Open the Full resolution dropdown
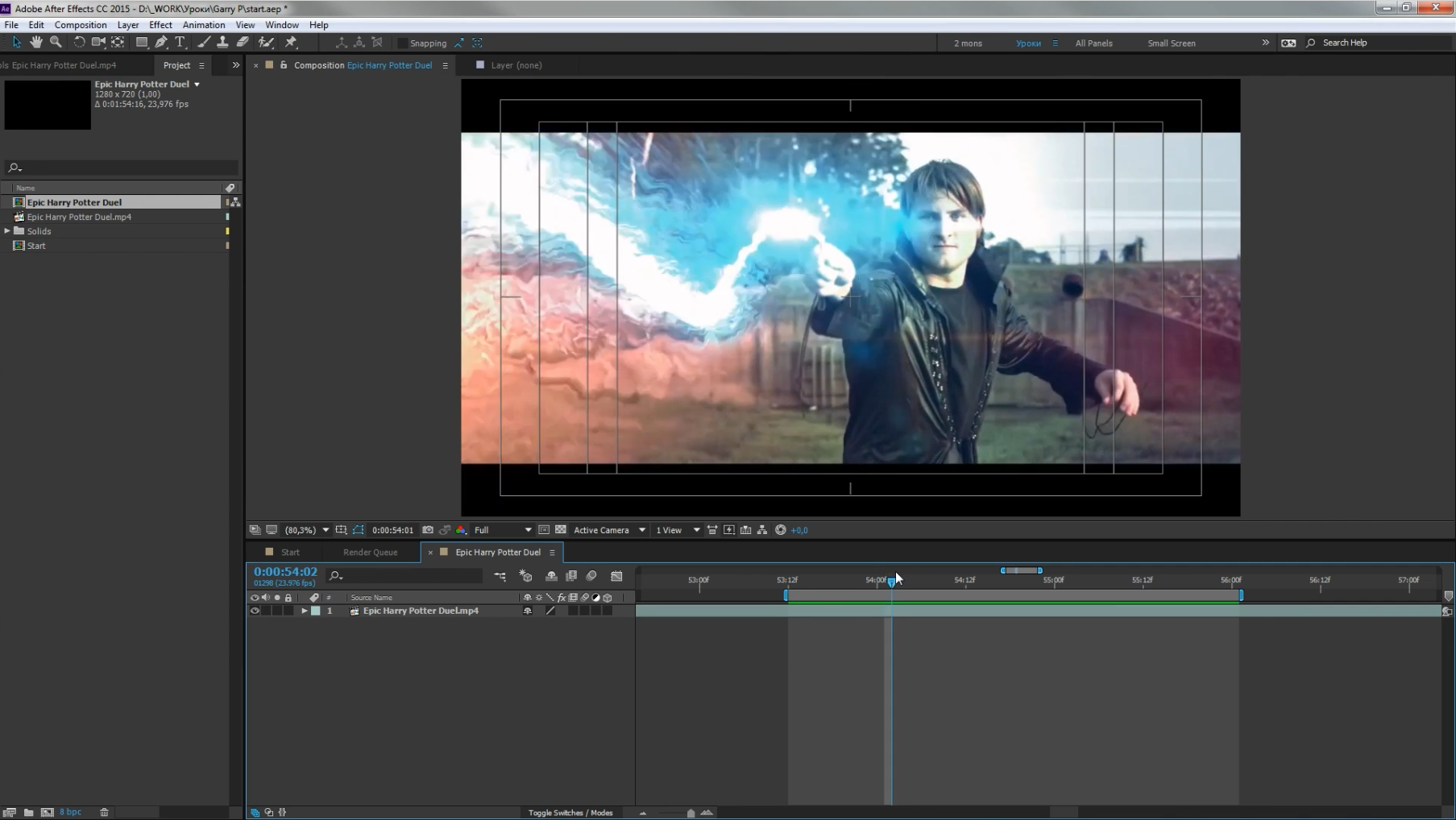 [x=503, y=530]
